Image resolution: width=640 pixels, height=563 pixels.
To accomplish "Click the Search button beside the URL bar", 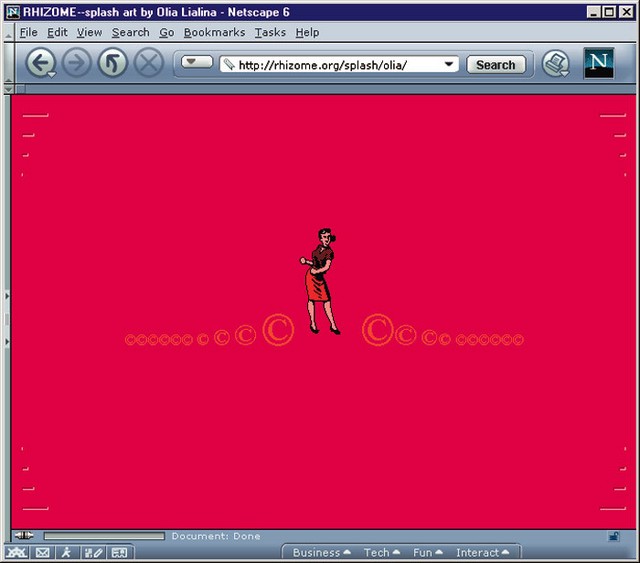I will pos(496,65).
